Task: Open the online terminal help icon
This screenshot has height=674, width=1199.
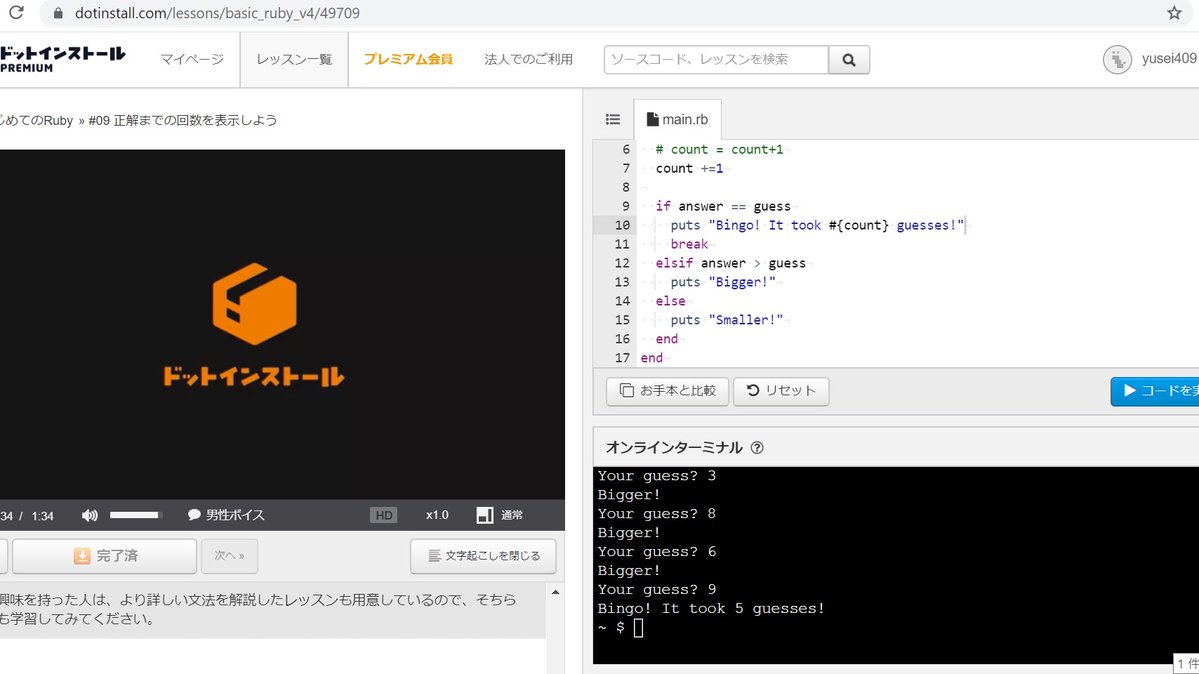Action: click(x=757, y=448)
